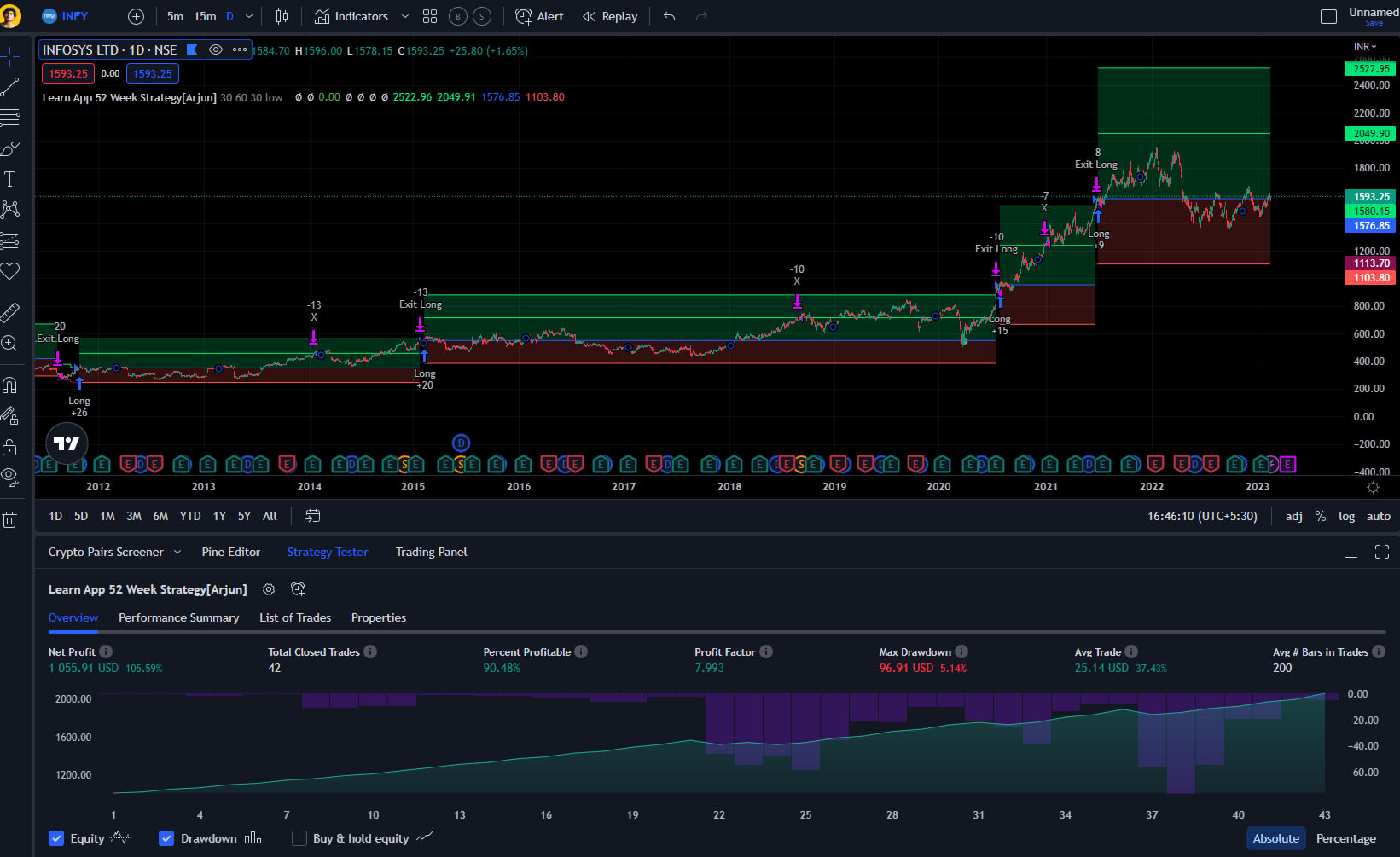
Task: Switch to the Pine Editor tab
Action: coord(230,552)
